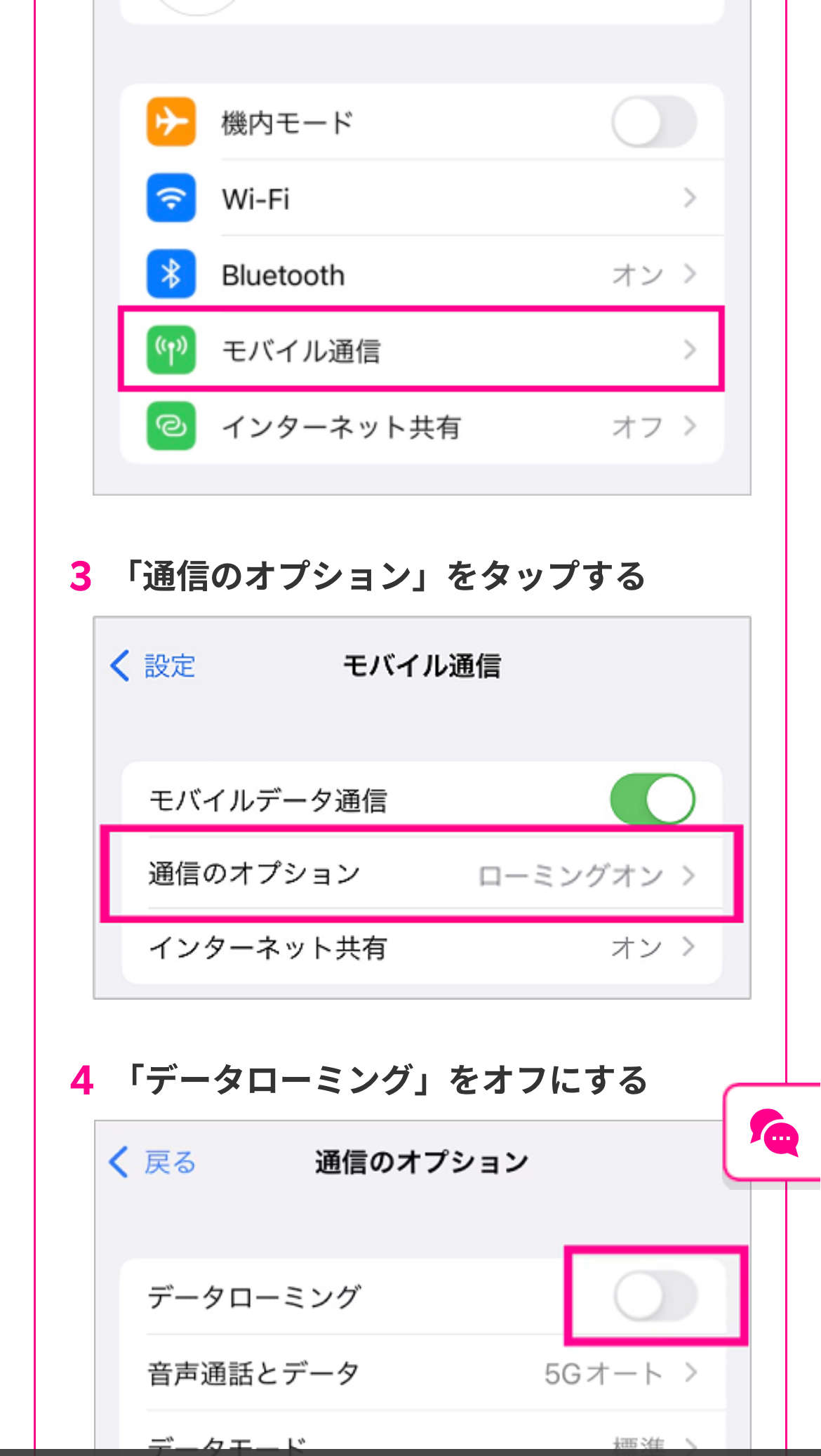Click the インターネット共有 オン row

coord(421,948)
